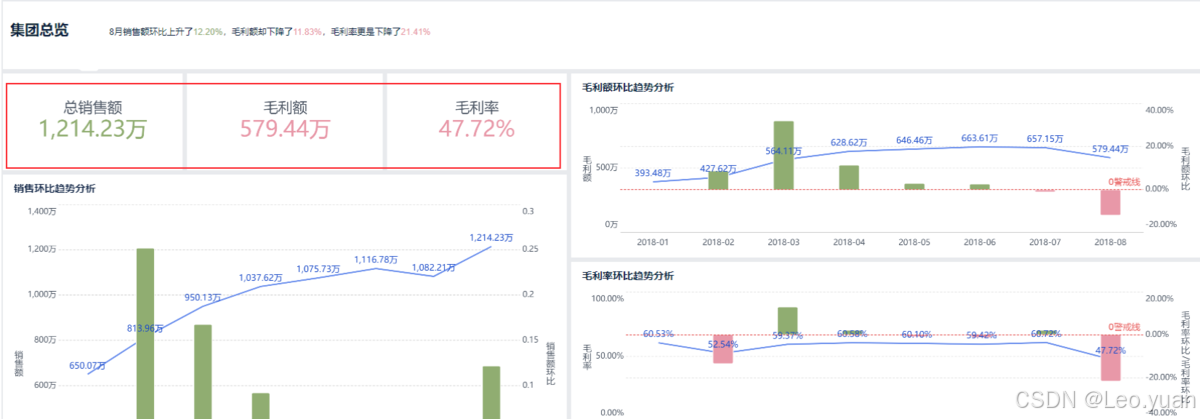Click the 2018-05 x-axis label in gross profit chart
1200x419 pixels.
tap(913, 241)
